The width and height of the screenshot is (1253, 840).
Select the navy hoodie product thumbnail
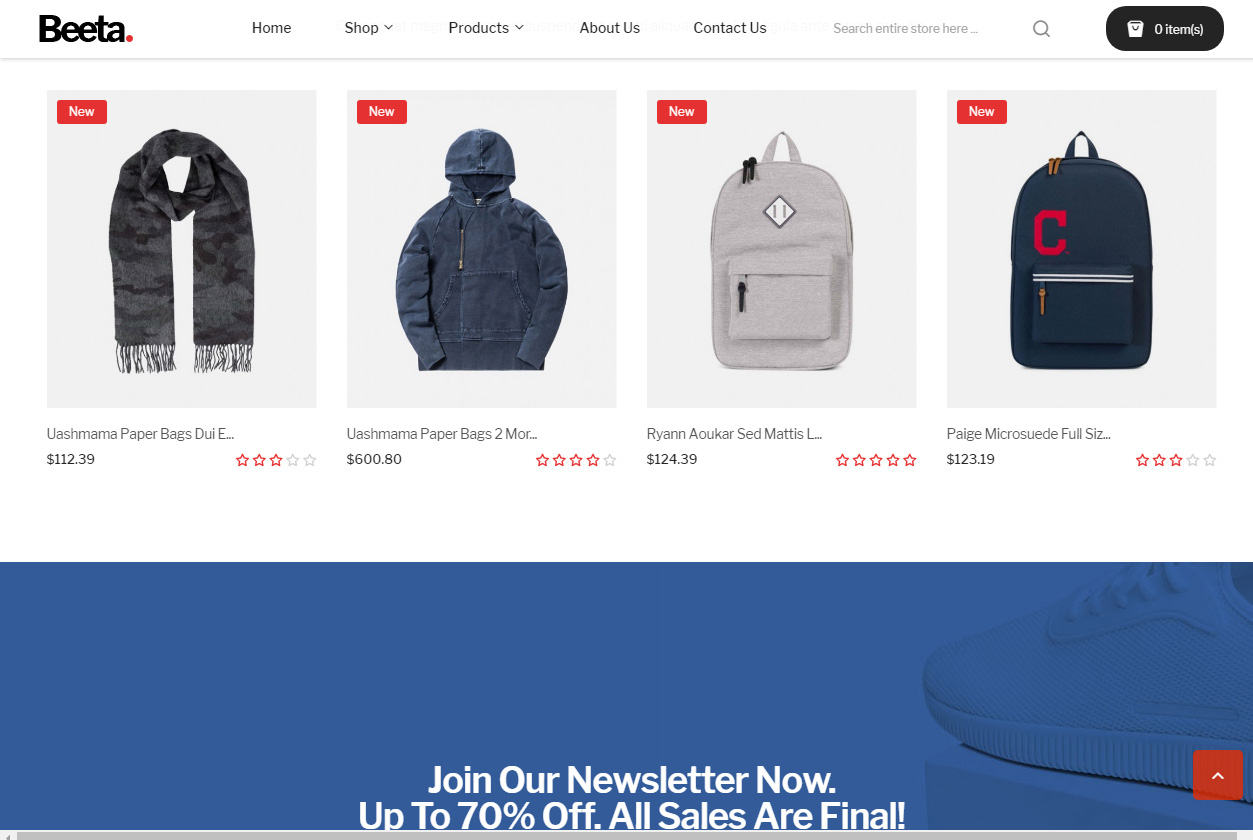[x=482, y=249]
